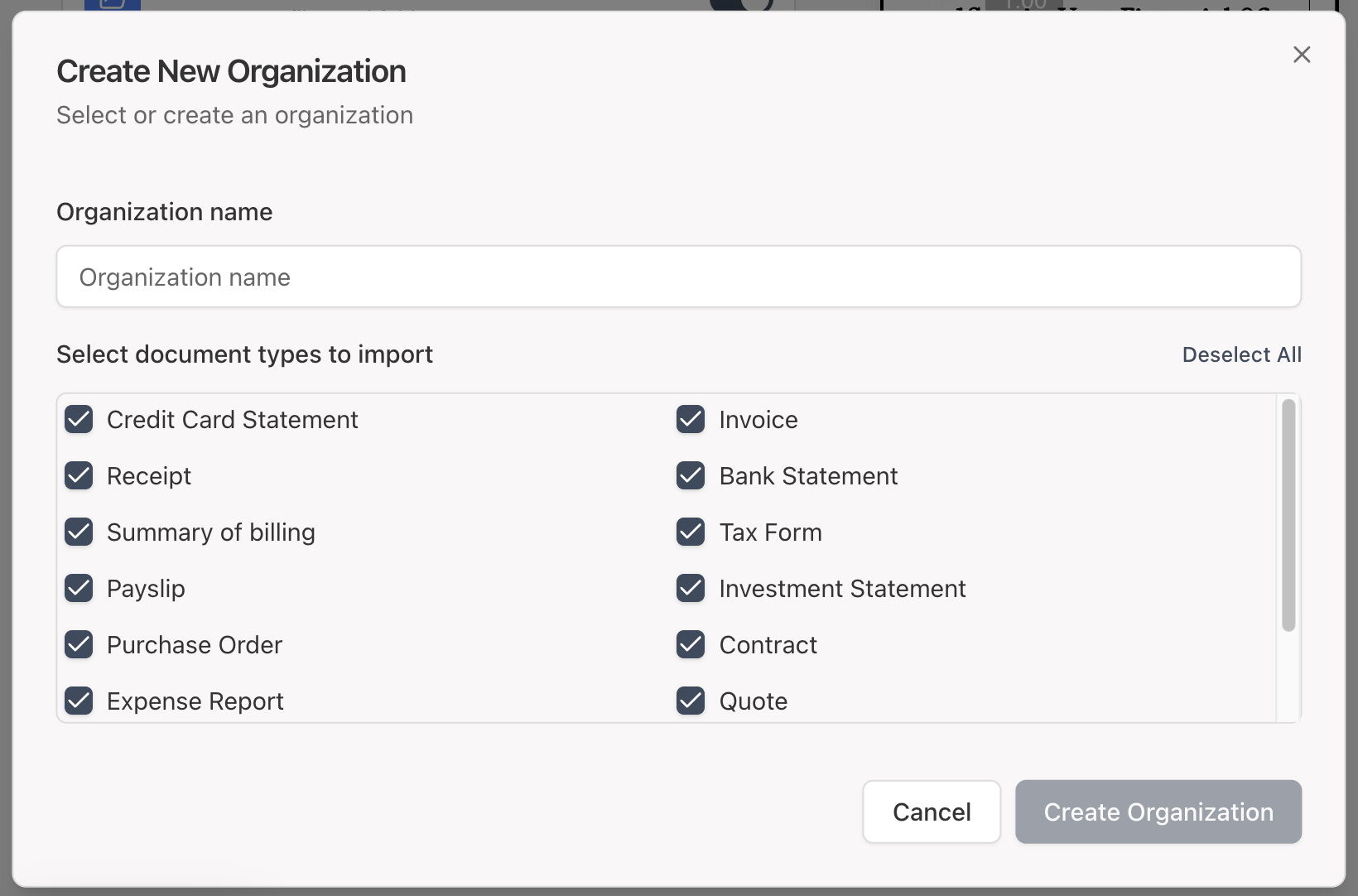Screen dimensions: 1358x896
Task: Select the Credit Card Statement label text
Action: pyautogui.click(x=232, y=420)
